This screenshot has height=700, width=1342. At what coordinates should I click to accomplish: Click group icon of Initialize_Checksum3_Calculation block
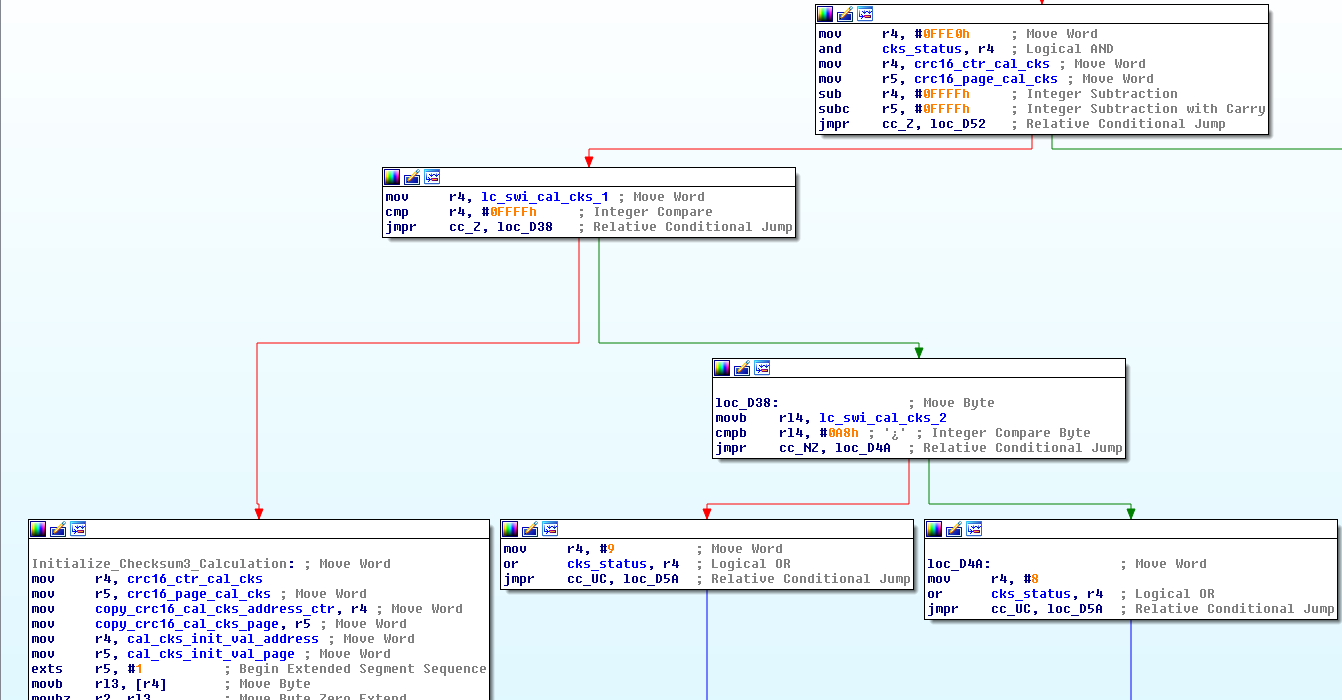point(78,529)
